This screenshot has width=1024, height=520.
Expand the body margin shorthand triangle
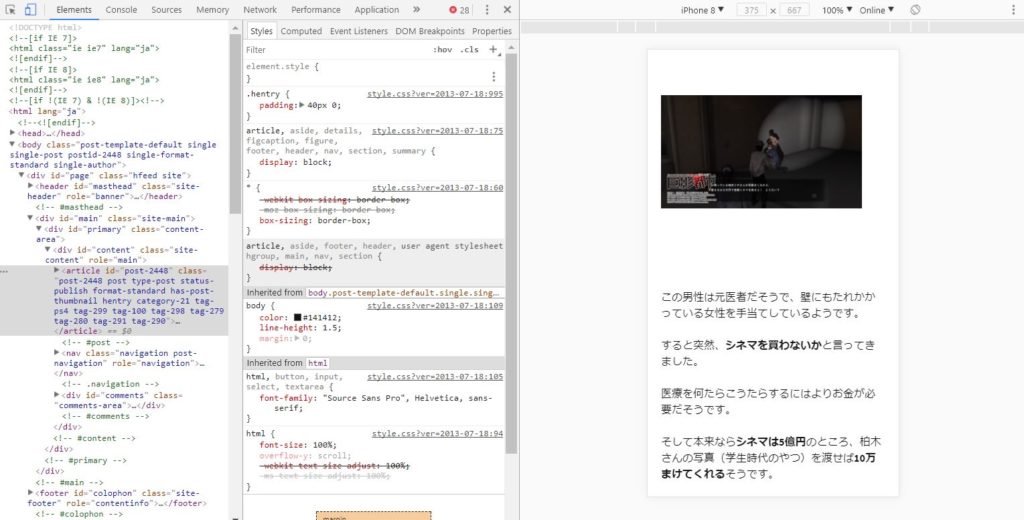pos(298,338)
